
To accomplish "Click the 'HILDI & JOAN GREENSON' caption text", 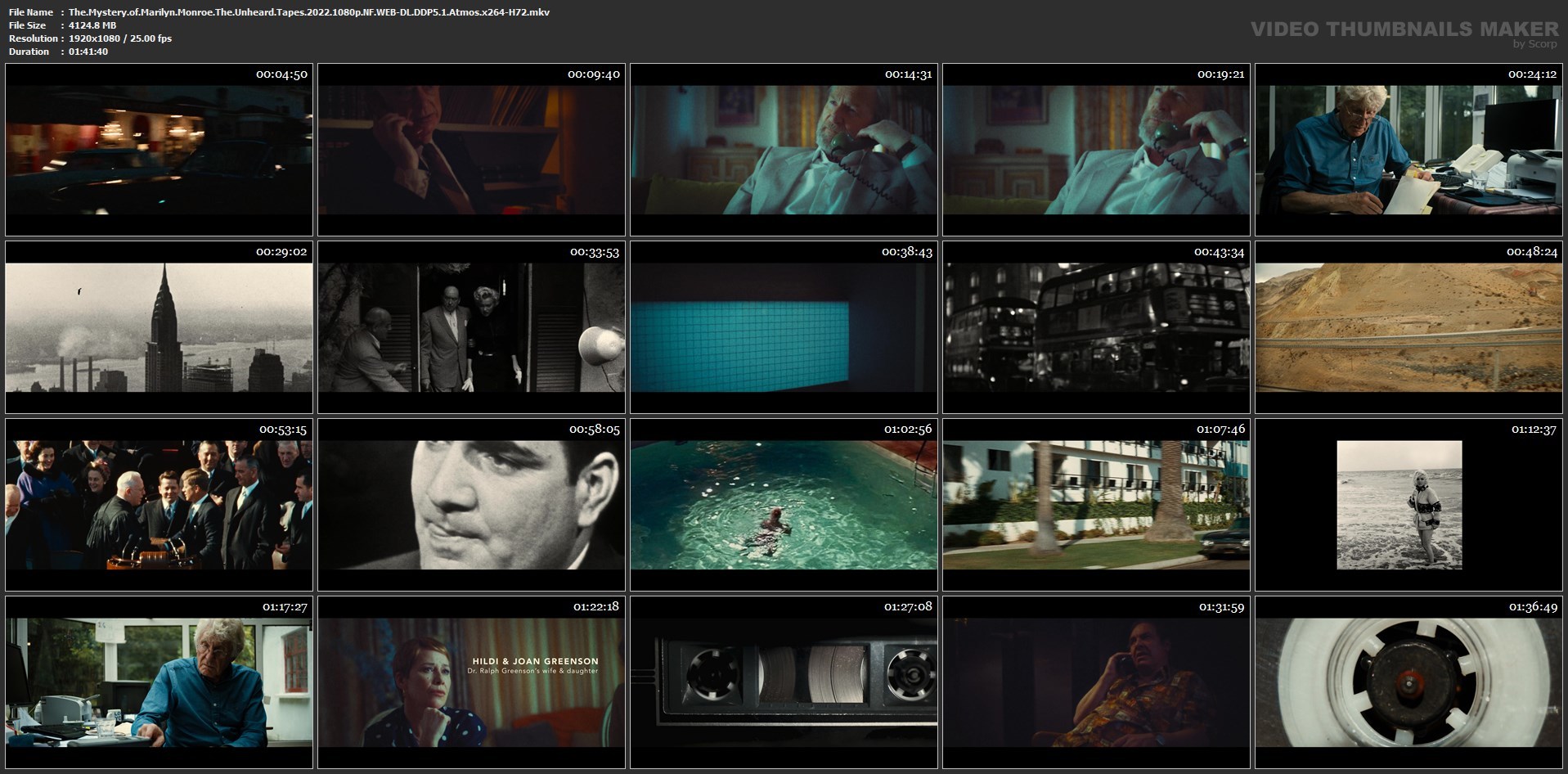I will [535, 661].
